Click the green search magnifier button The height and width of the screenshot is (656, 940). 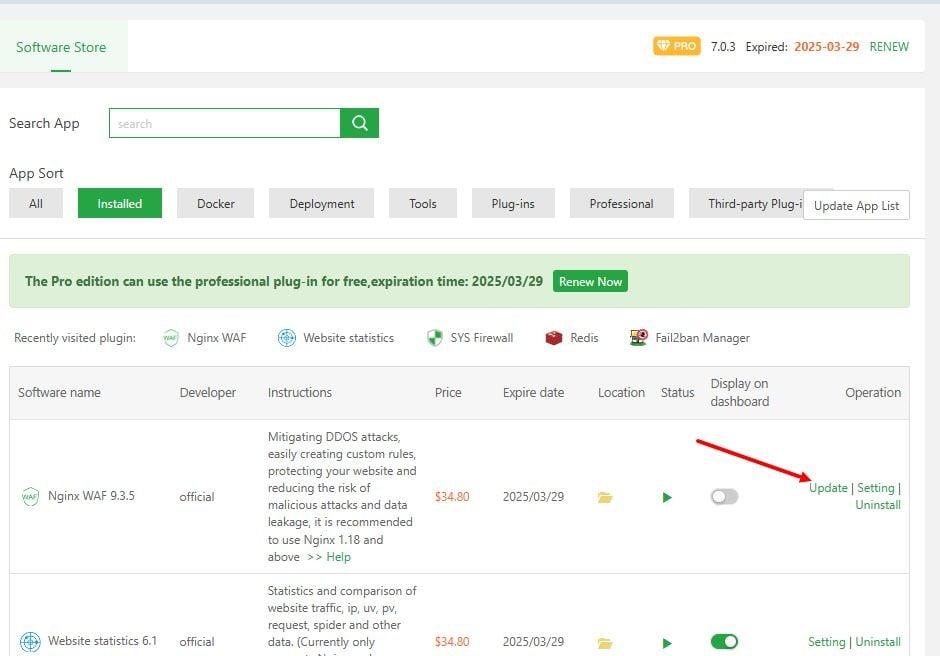359,123
